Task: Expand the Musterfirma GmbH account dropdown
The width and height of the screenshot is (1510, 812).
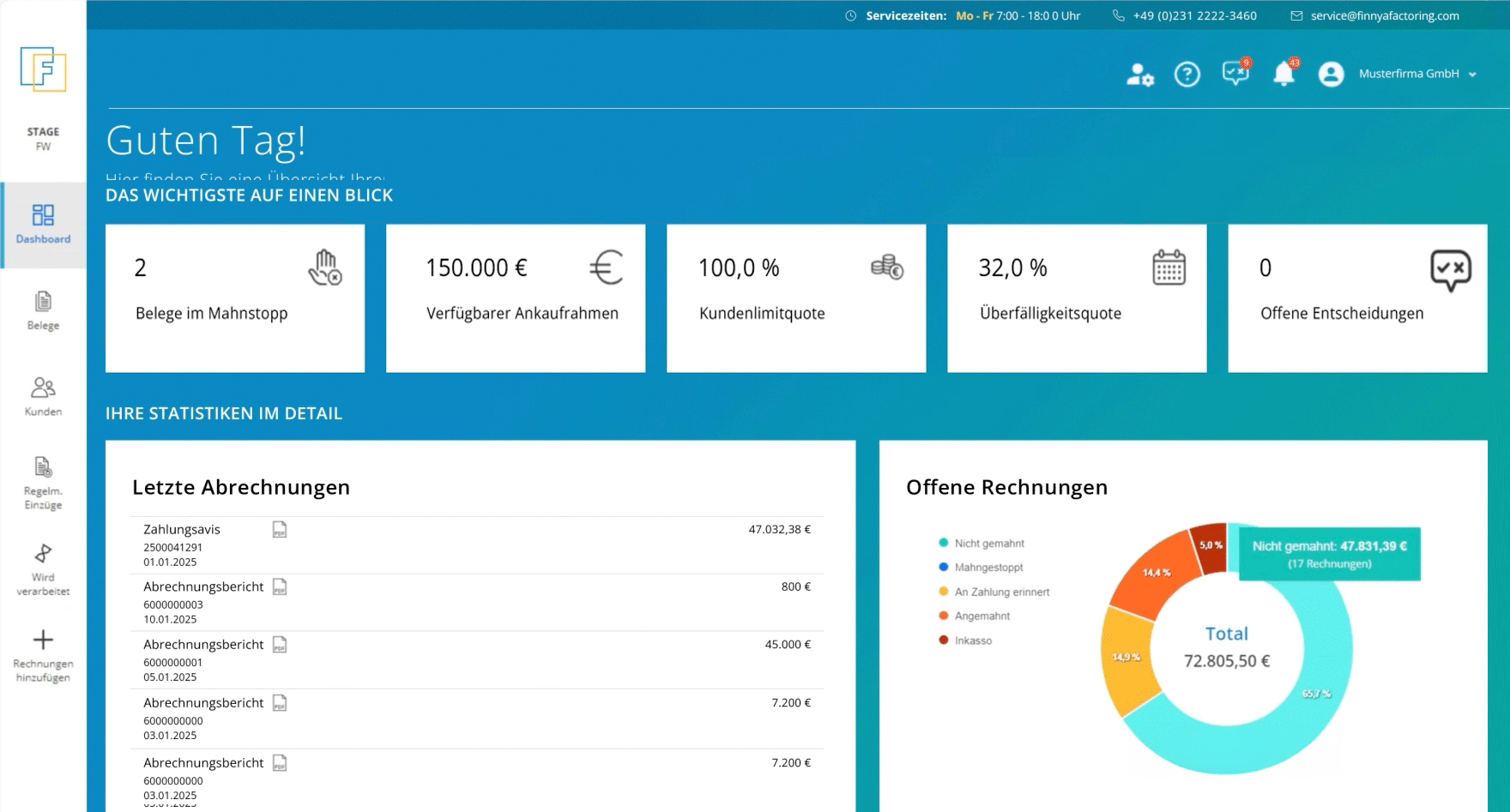Action: [x=1417, y=74]
